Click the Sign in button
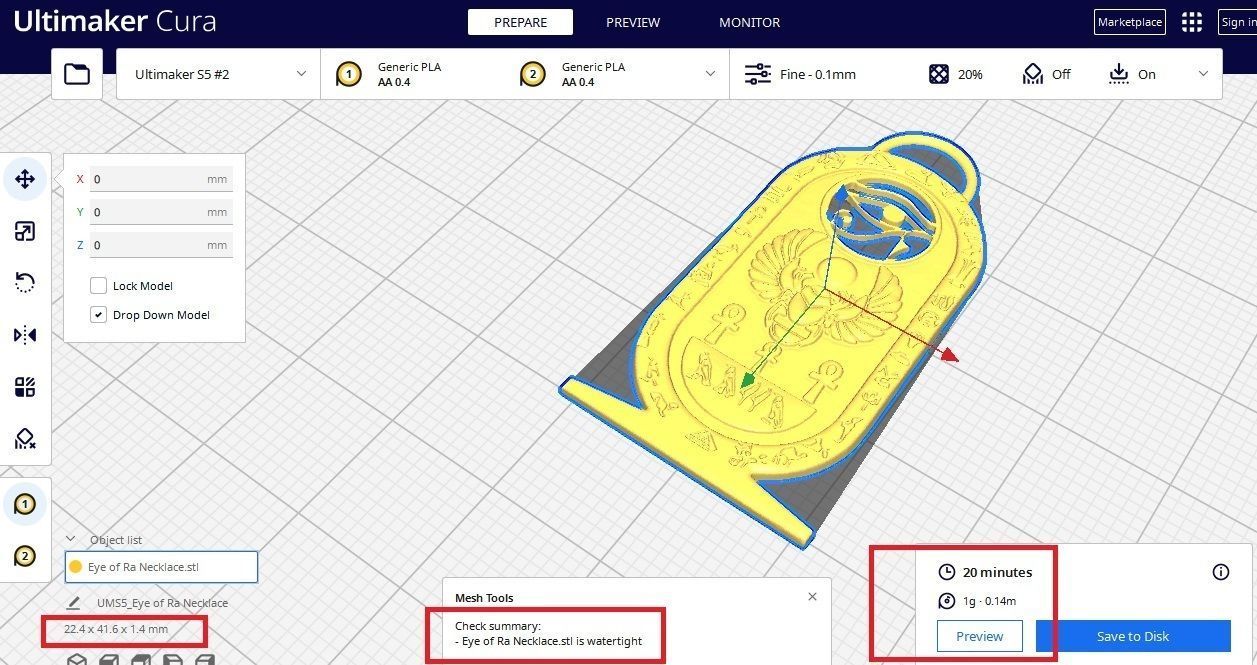The image size is (1257, 665). pos(1238,22)
